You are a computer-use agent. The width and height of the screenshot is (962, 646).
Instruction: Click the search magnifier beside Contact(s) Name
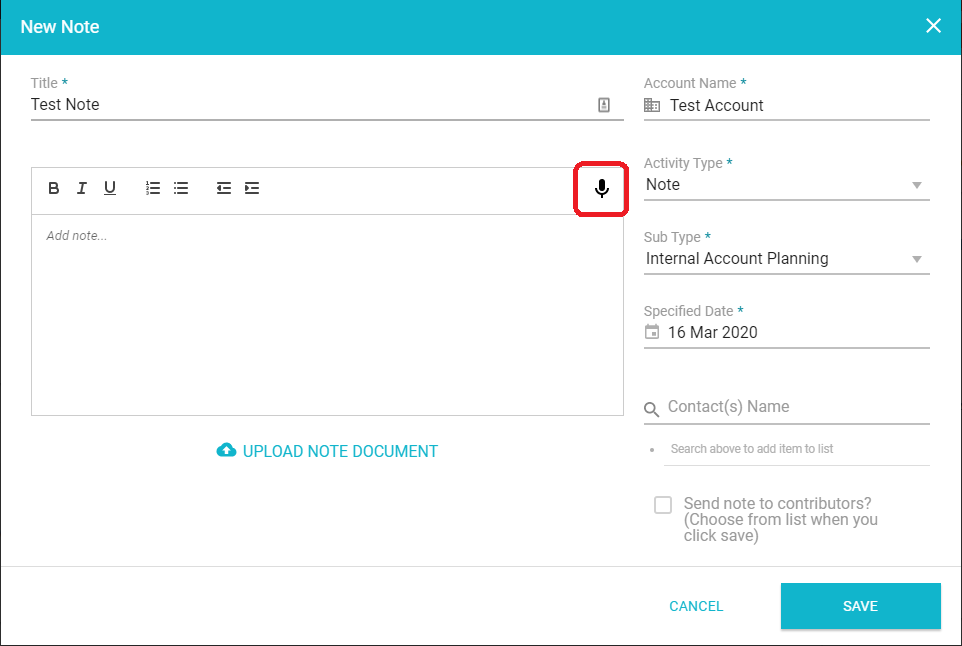click(652, 409)
